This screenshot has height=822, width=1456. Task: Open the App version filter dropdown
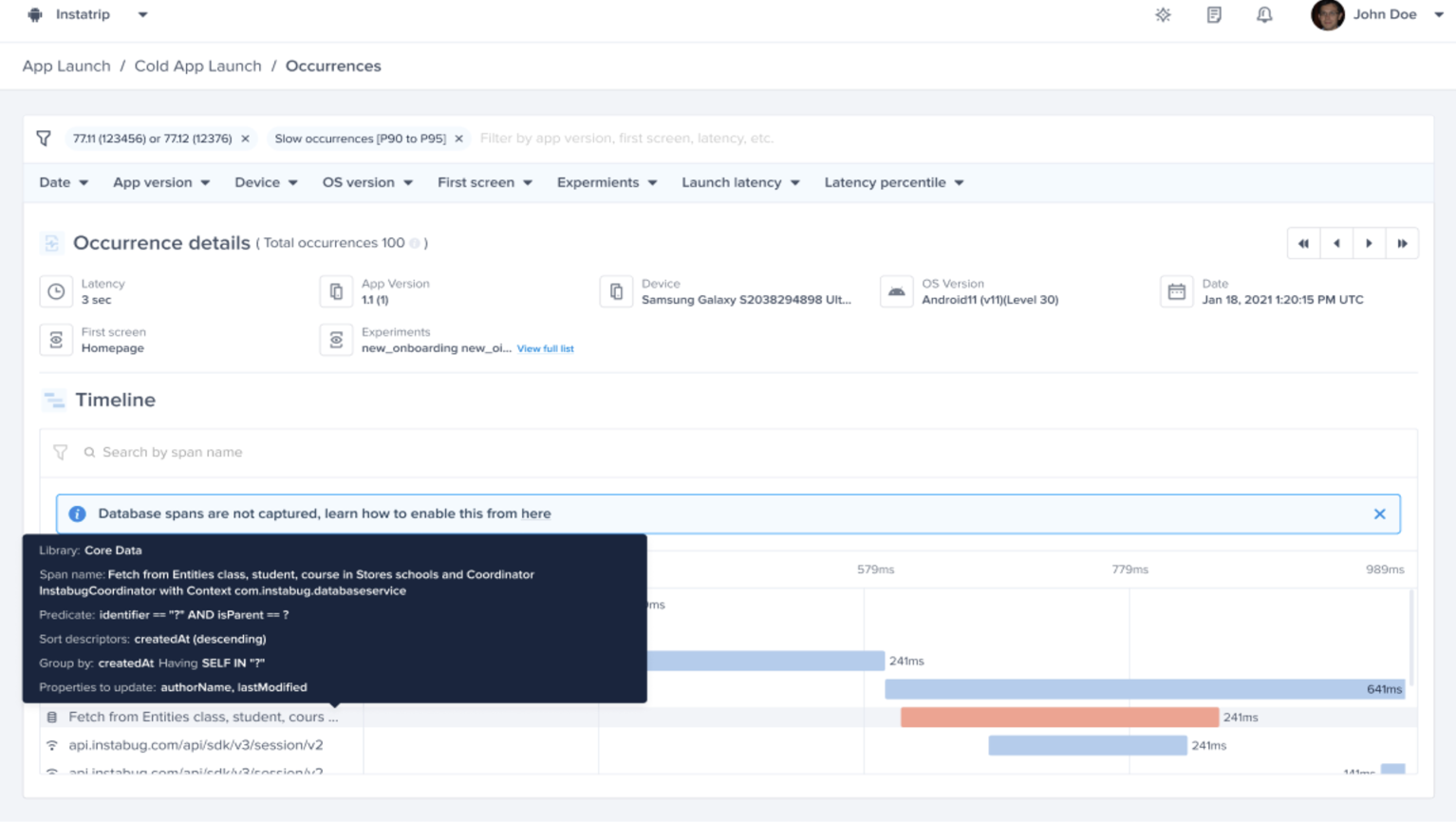click(161, 182)
